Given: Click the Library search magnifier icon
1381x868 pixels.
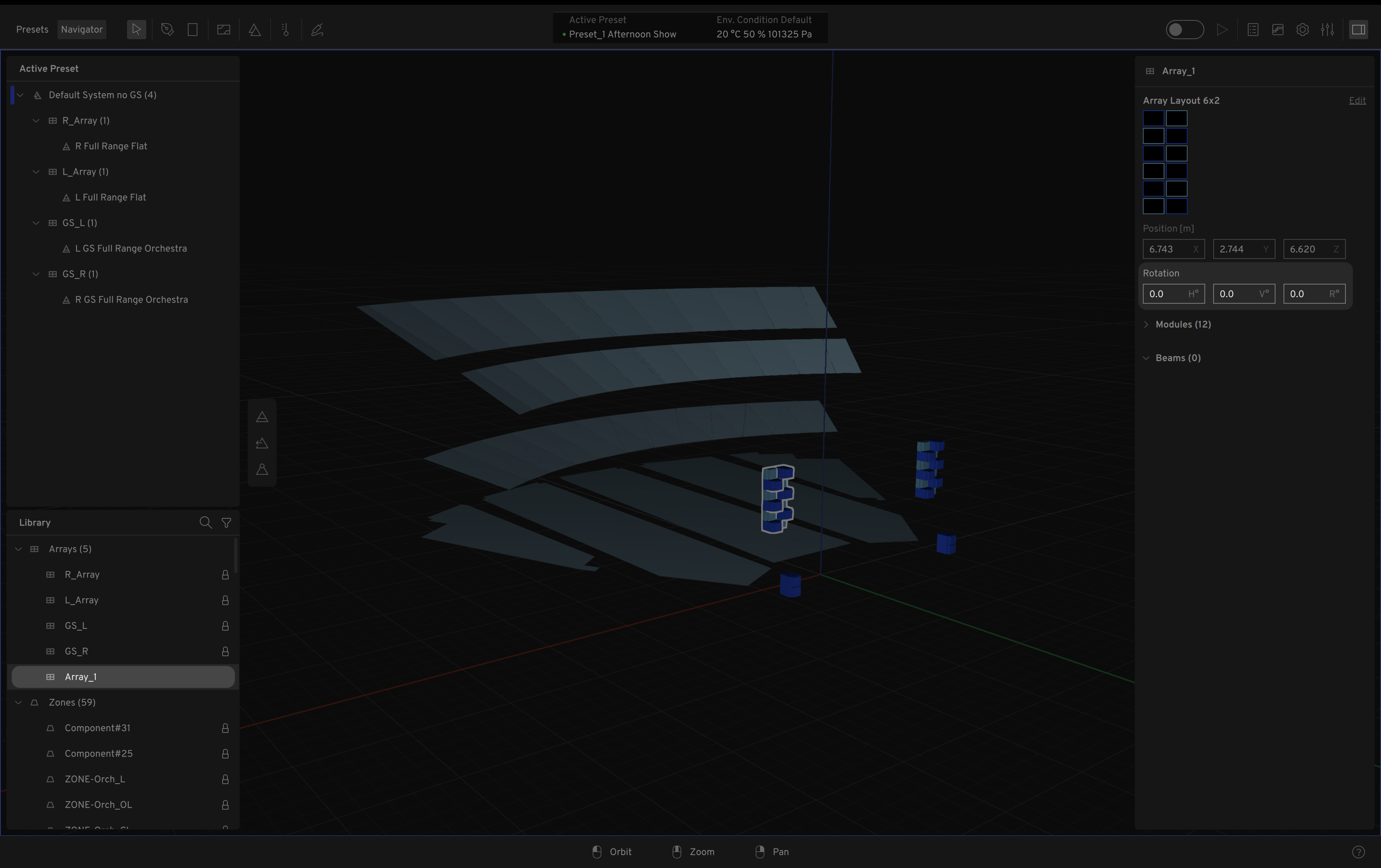Looking at the screenshot, I should tap(205, 522).
